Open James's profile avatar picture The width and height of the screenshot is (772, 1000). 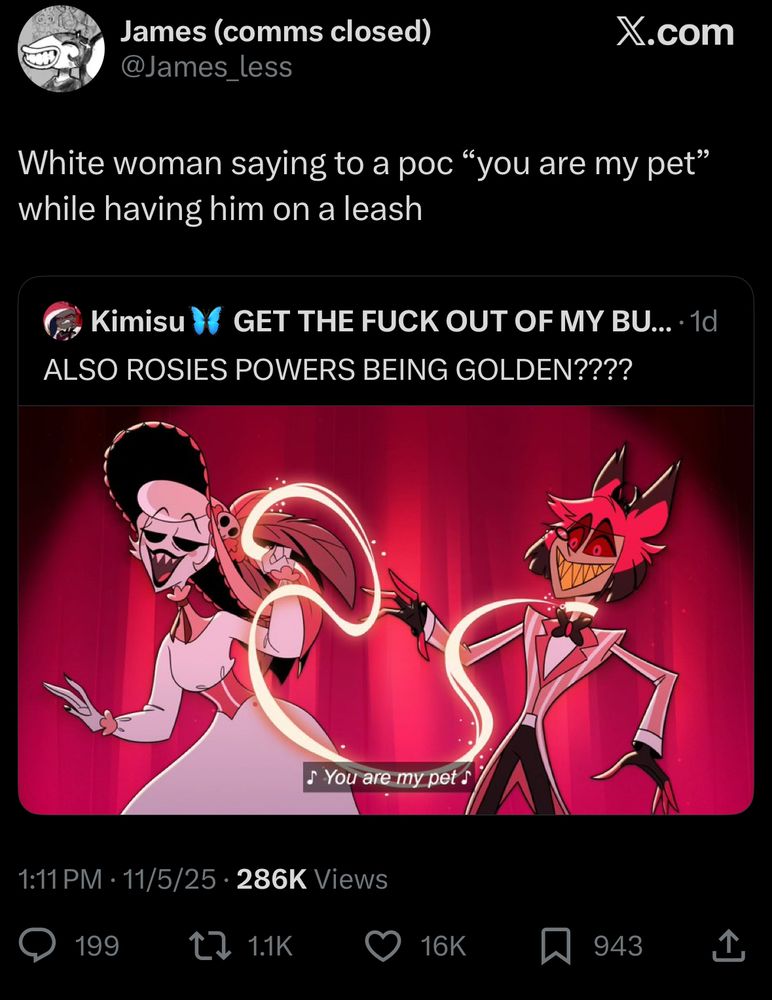(61, 49)
